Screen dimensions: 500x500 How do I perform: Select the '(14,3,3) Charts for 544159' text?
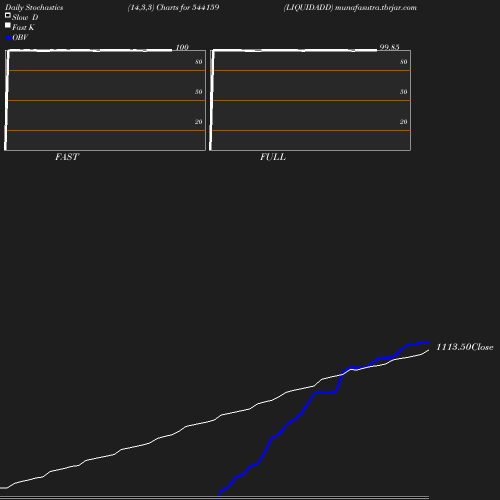point(173,7)
